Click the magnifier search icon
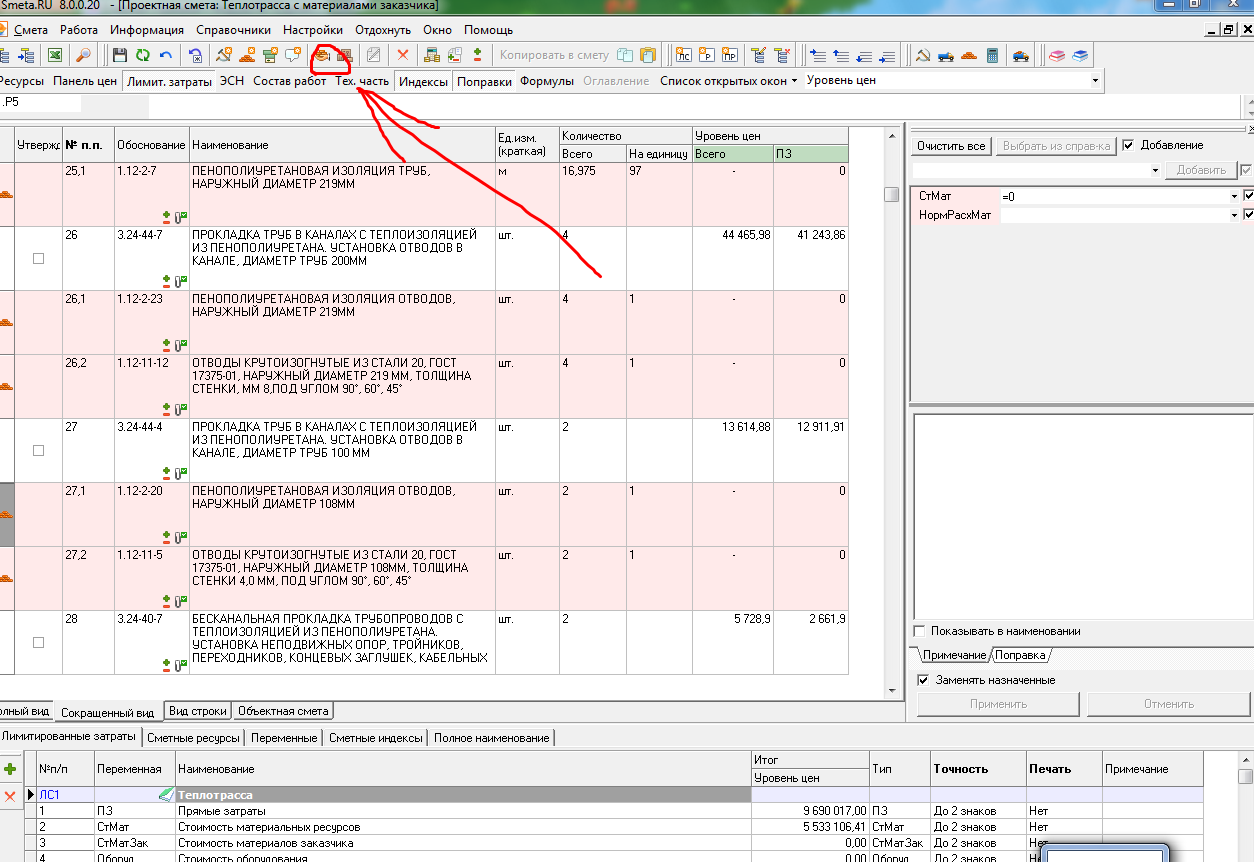This screenshot has height=862, width=1254. [83, 55]
